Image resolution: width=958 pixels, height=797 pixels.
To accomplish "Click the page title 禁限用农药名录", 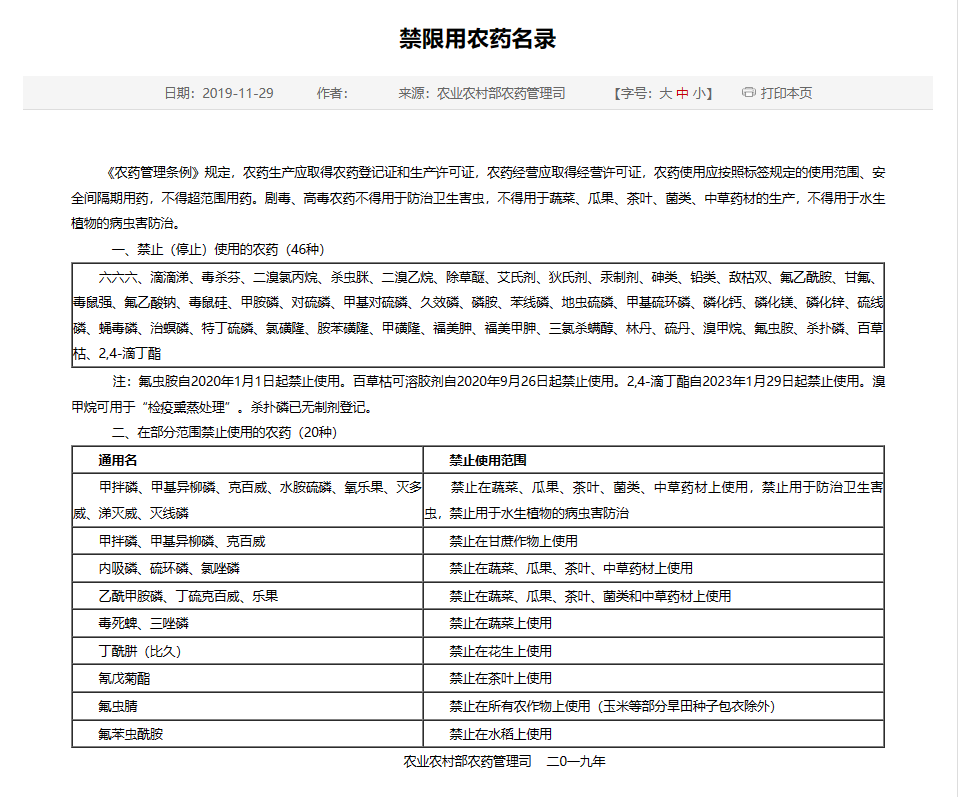I will (477, 39).
